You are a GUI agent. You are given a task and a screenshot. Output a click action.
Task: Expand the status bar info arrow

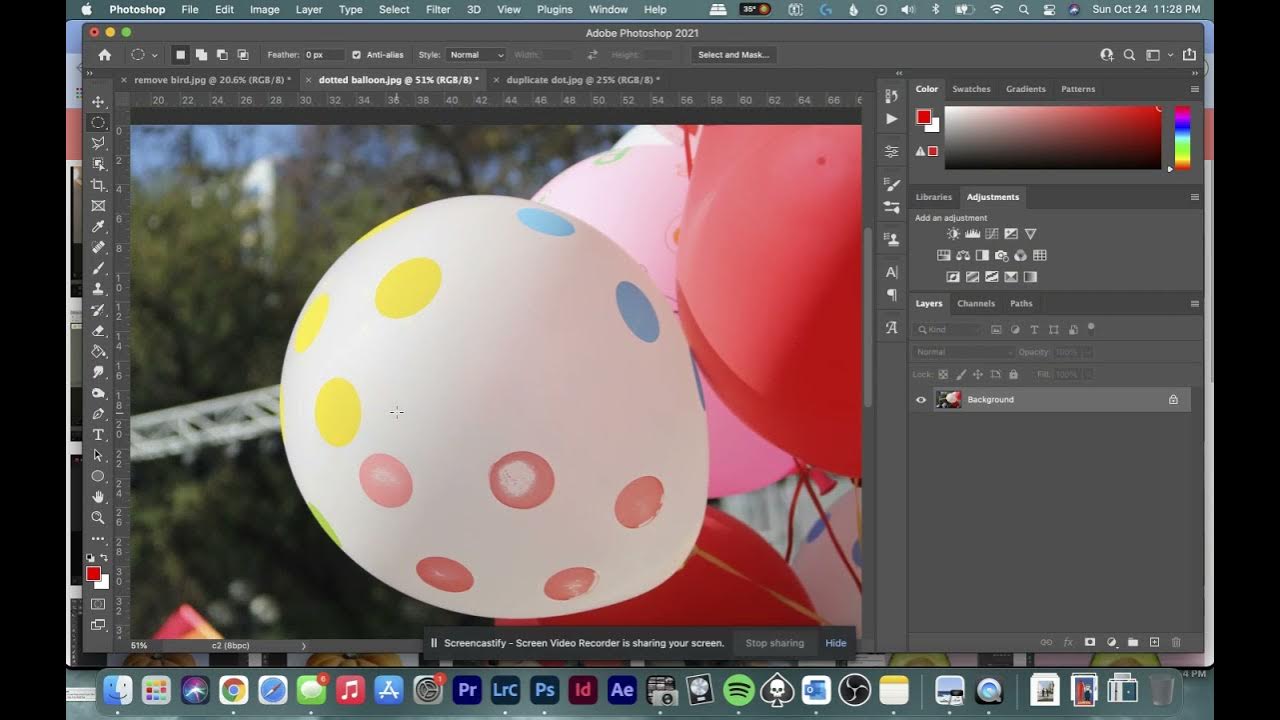pyautogui.click(x=304, y=646)
